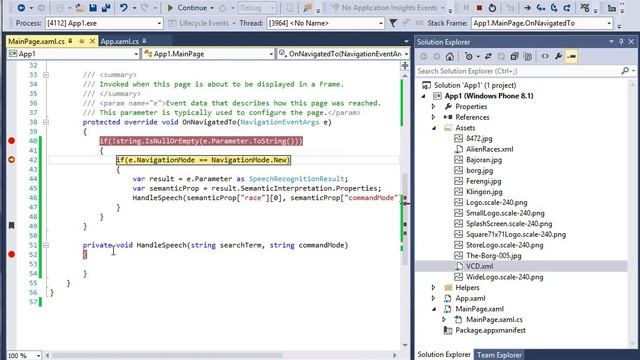This screenshot has height=360, width=640.
Task: Click the Navigate Backward toolbar icon
Action: 20,7
